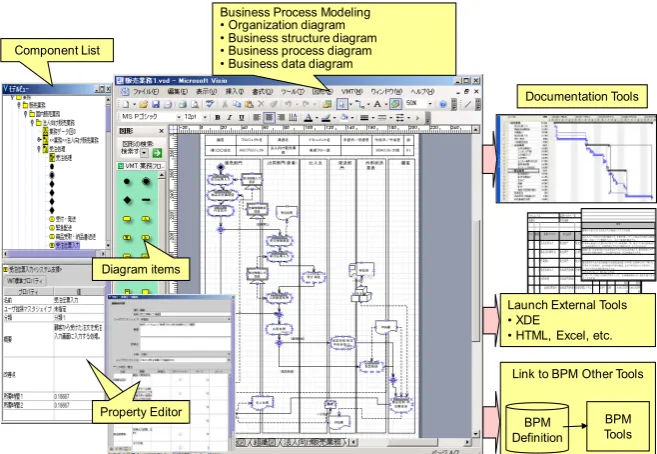Collapse the 法人向け販売業務 folder tree node
Image resolution: width=657 pixels, height=454 pixels.
click(x=32, y=123)
